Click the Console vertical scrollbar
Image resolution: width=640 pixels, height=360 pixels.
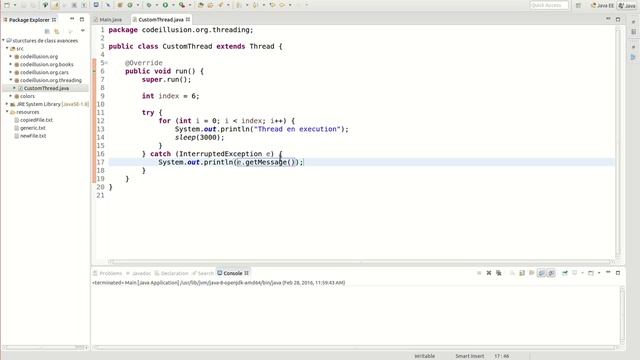coord(622,315)
